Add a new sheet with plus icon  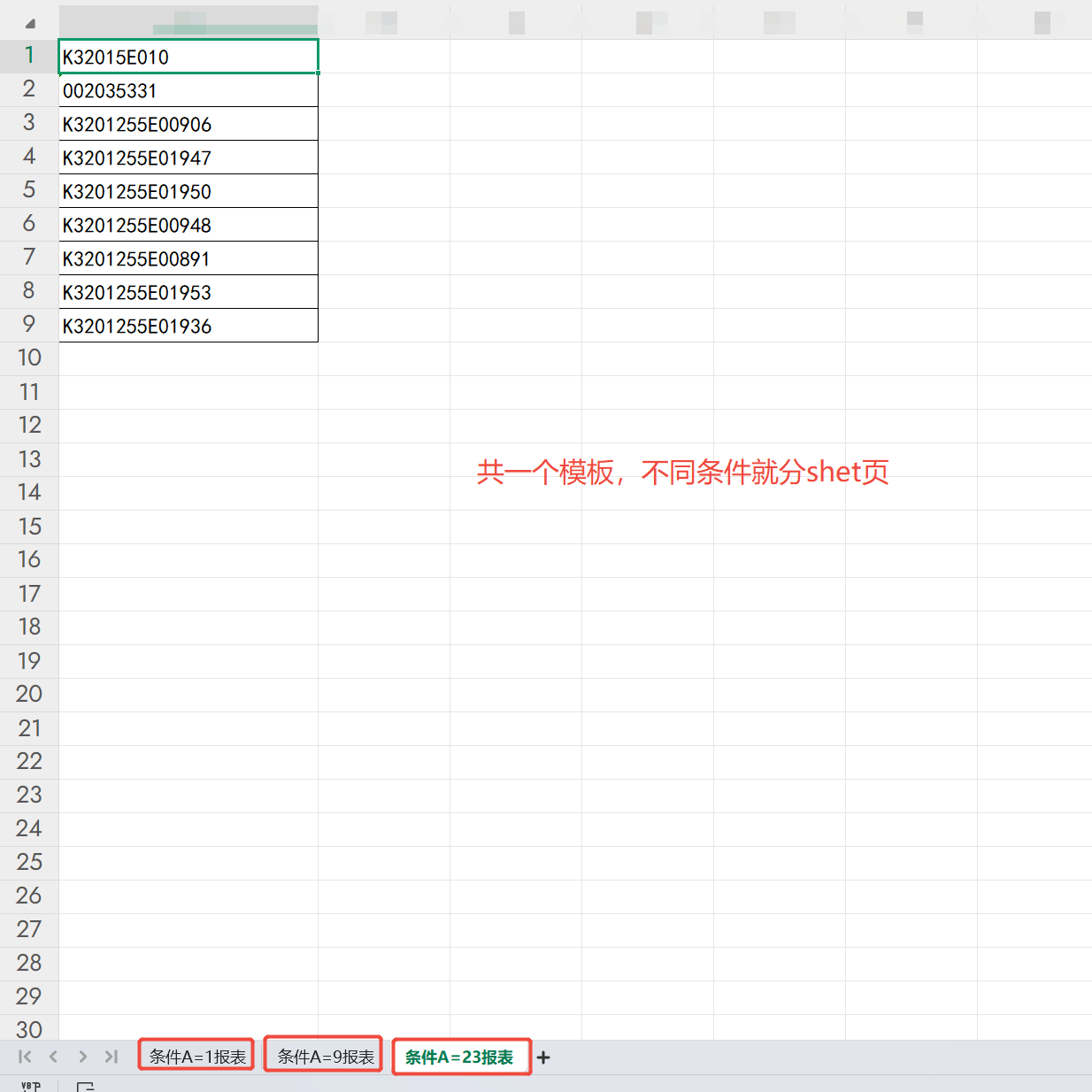coord(543,1057)
